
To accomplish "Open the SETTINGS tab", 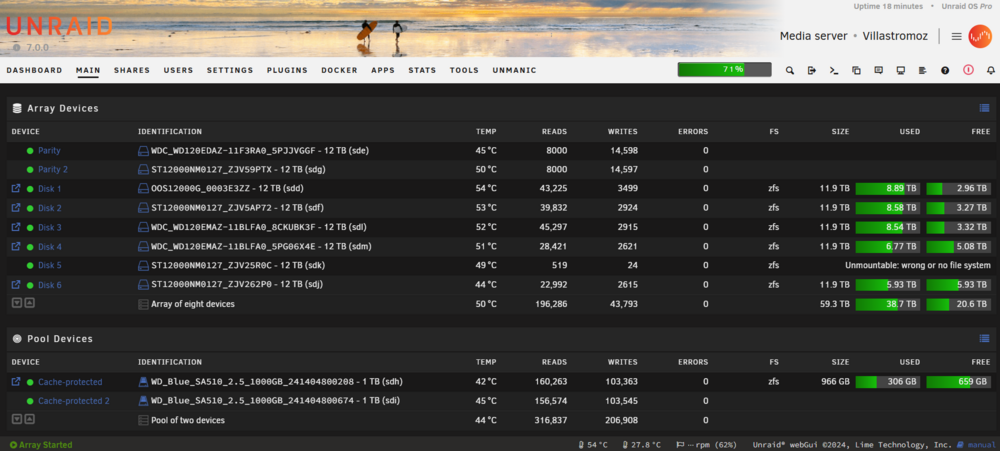I will pyautogui.click(x=230, y=70).
